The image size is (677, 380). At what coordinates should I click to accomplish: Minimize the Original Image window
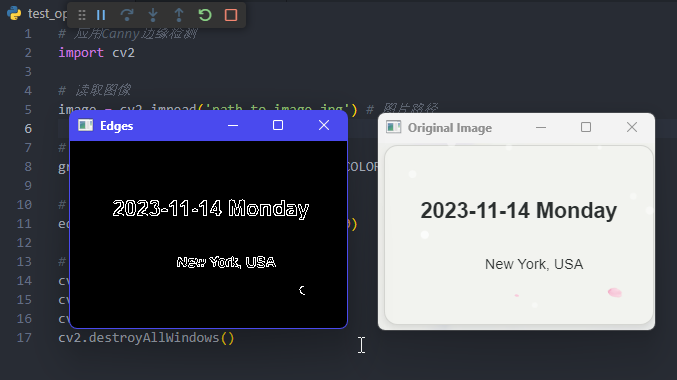[541, 127]
